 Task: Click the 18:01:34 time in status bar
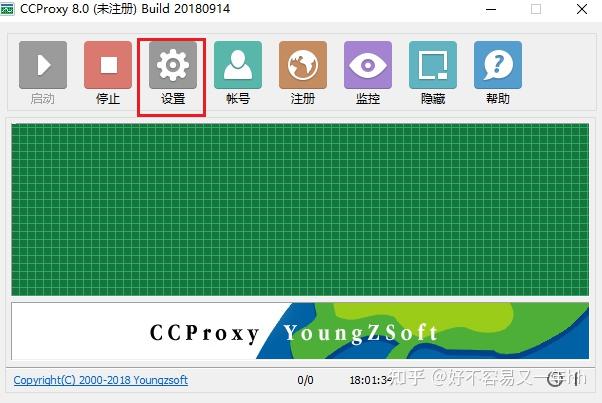point(370,380)
